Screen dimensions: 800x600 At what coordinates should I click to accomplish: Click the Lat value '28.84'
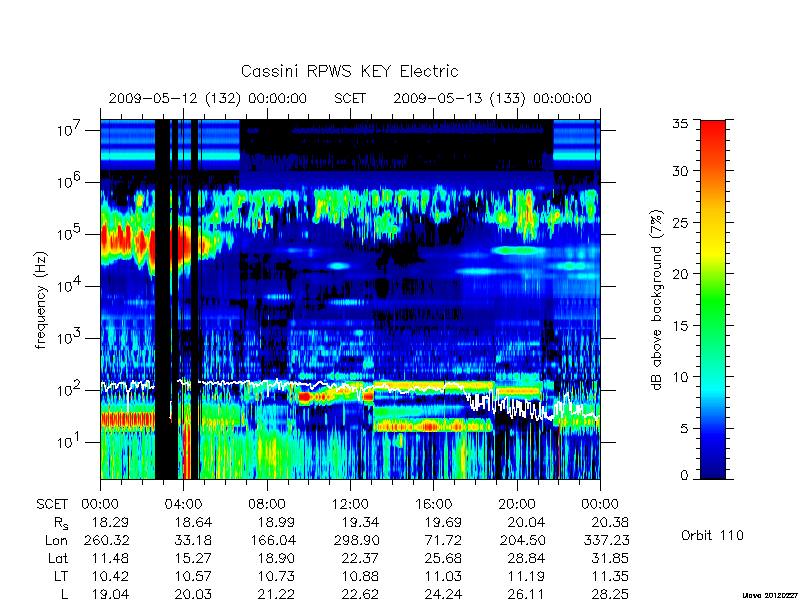click(526, 558)
